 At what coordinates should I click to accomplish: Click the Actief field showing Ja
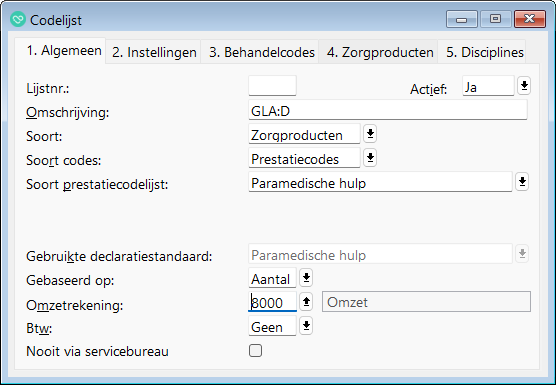(488, 85)
